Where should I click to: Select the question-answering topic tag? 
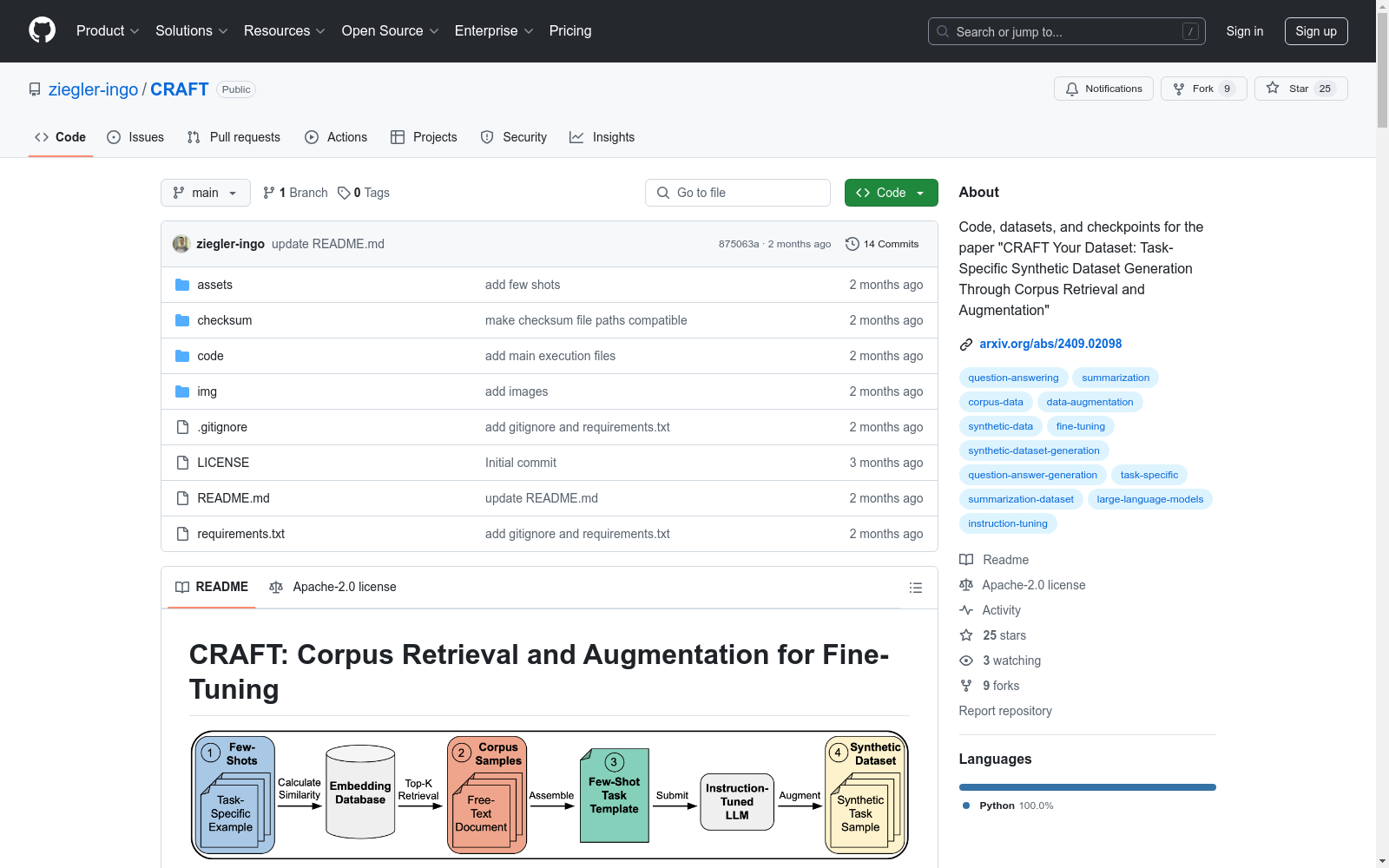(x=1013, y=378)
